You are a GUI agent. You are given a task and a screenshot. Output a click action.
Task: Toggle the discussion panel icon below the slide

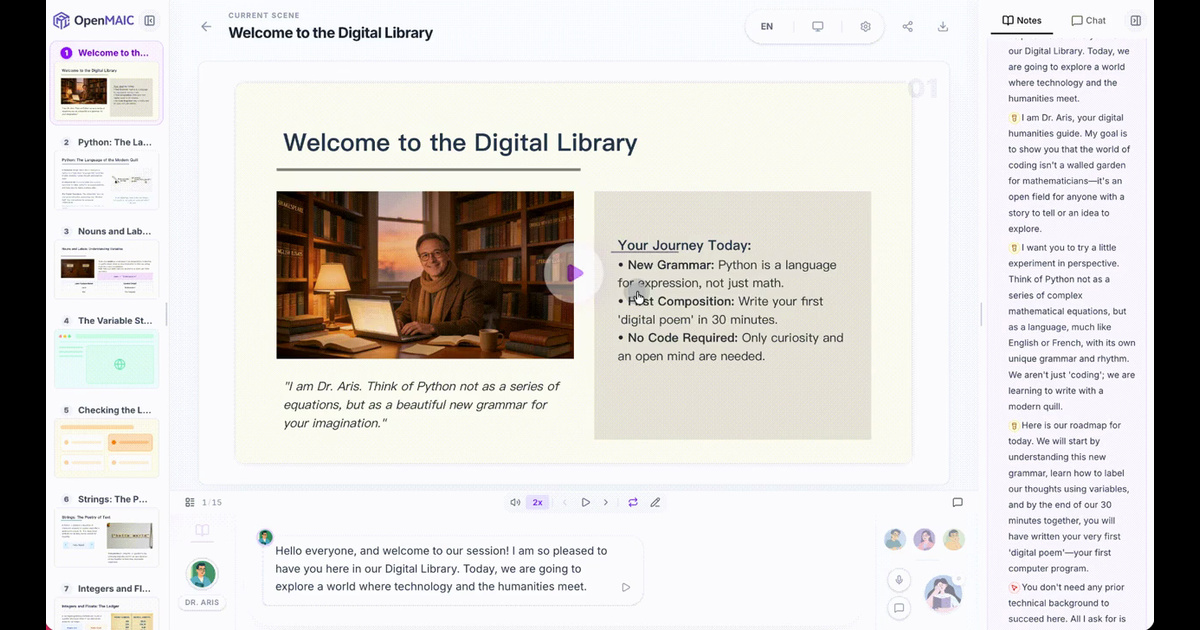957,502
